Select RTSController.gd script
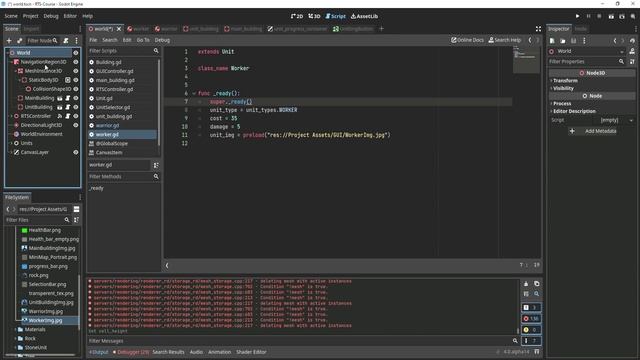The image size is (640, 360). click(114, 89)
